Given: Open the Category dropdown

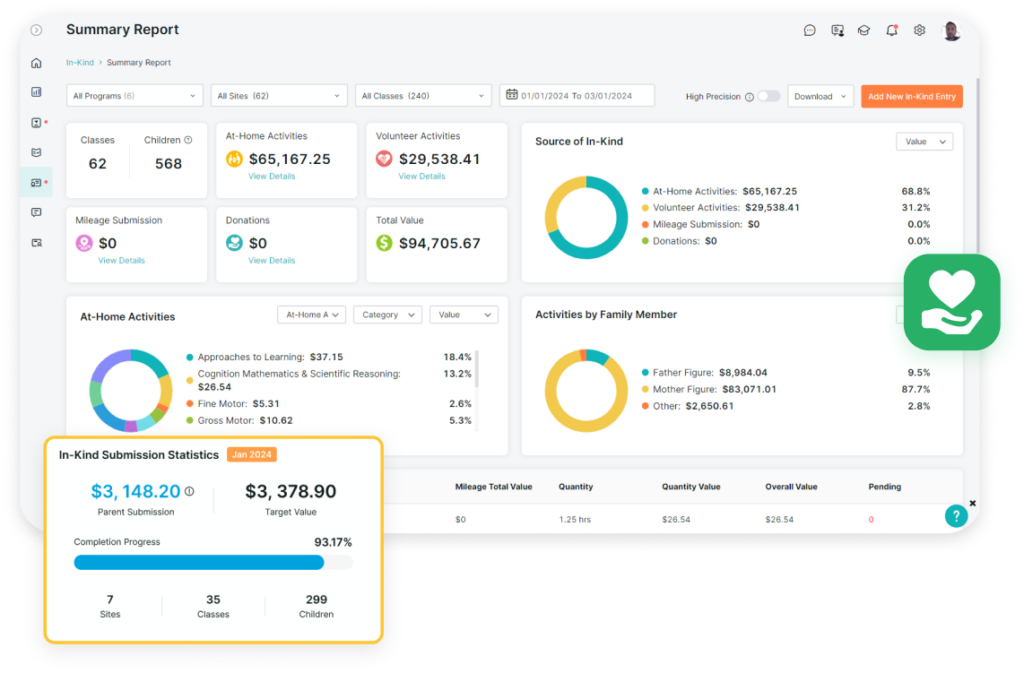Looking at the screenshot, I should click(x=388, y=315).
